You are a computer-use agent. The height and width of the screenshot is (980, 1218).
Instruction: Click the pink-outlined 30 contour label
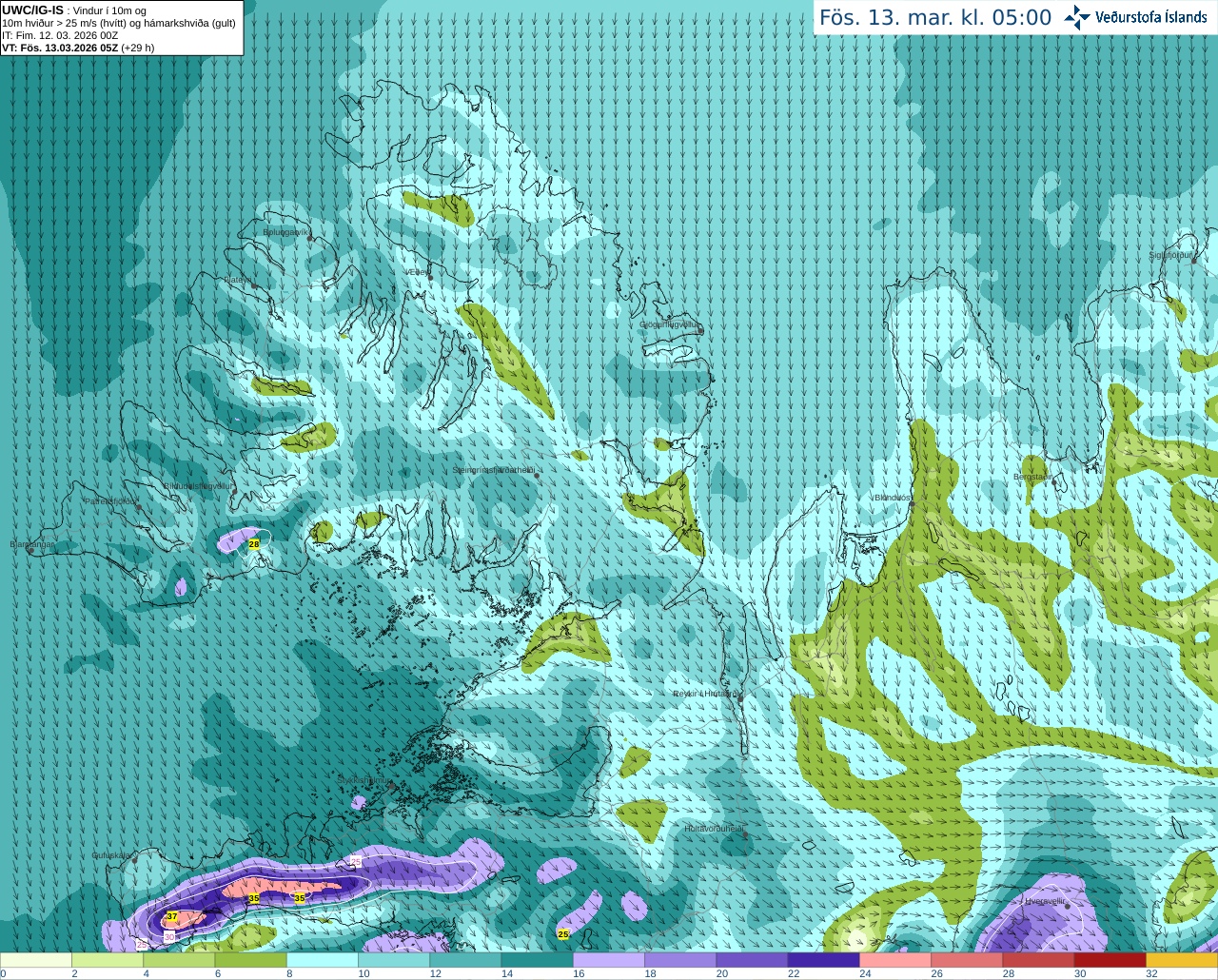pyautogui.click(x=168, y=937)
